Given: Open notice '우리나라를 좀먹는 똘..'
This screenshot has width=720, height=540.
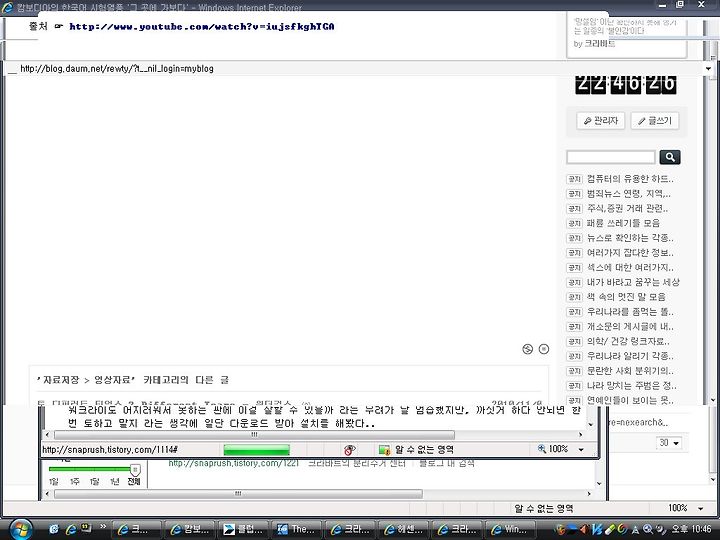Looking at the screenshot, I should click(630, 312).
